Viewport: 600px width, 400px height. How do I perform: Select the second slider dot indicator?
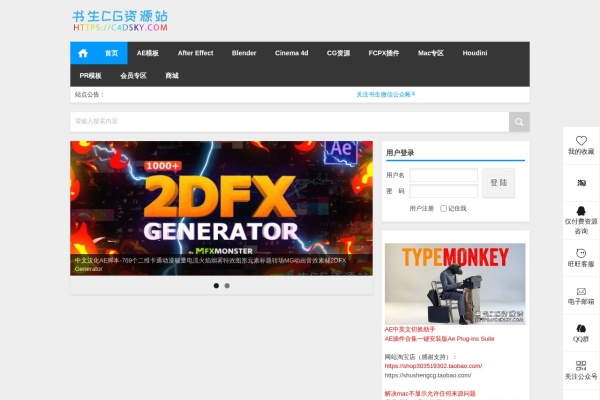point(227,286)
